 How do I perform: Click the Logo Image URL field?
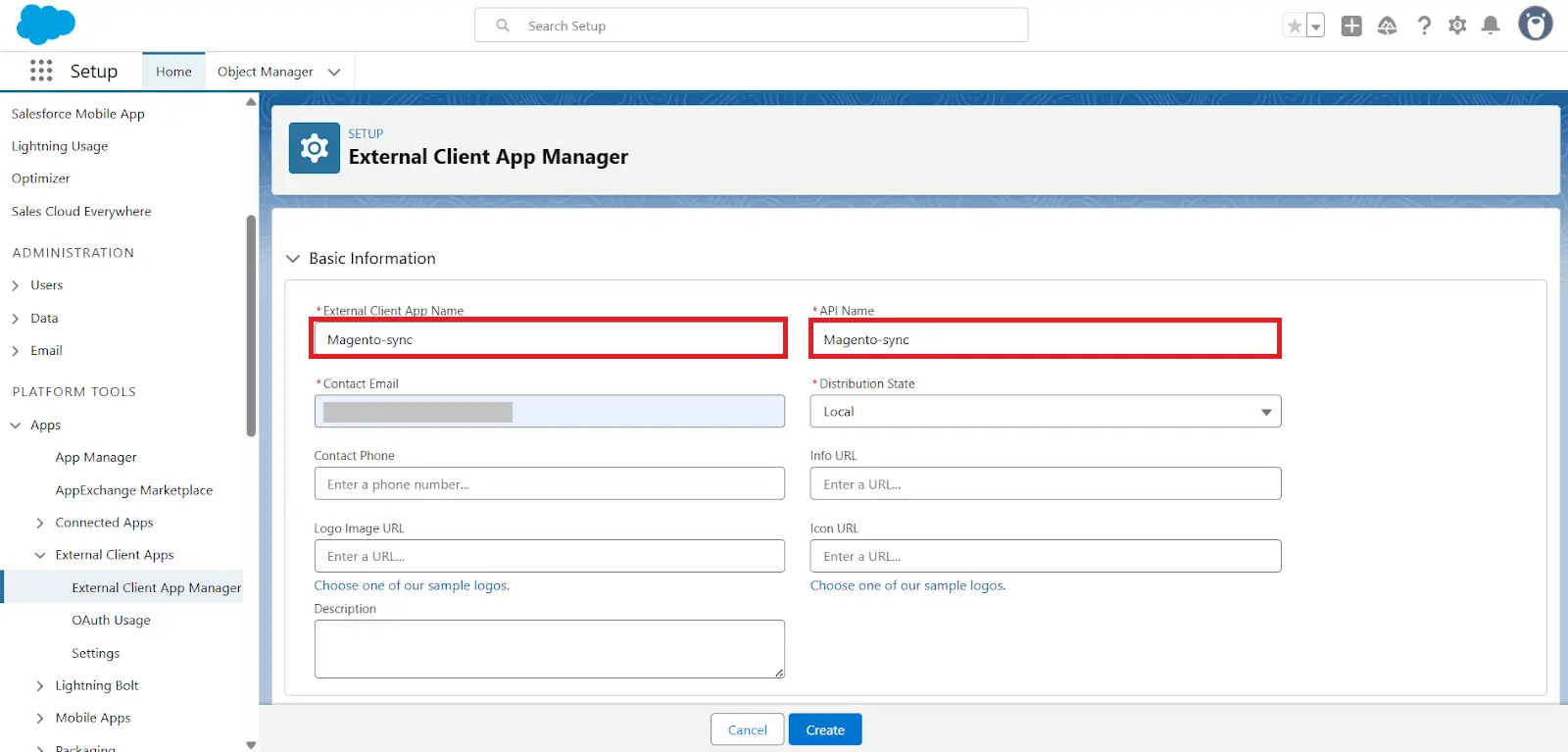pyautogui.click(x=549, y=556)
